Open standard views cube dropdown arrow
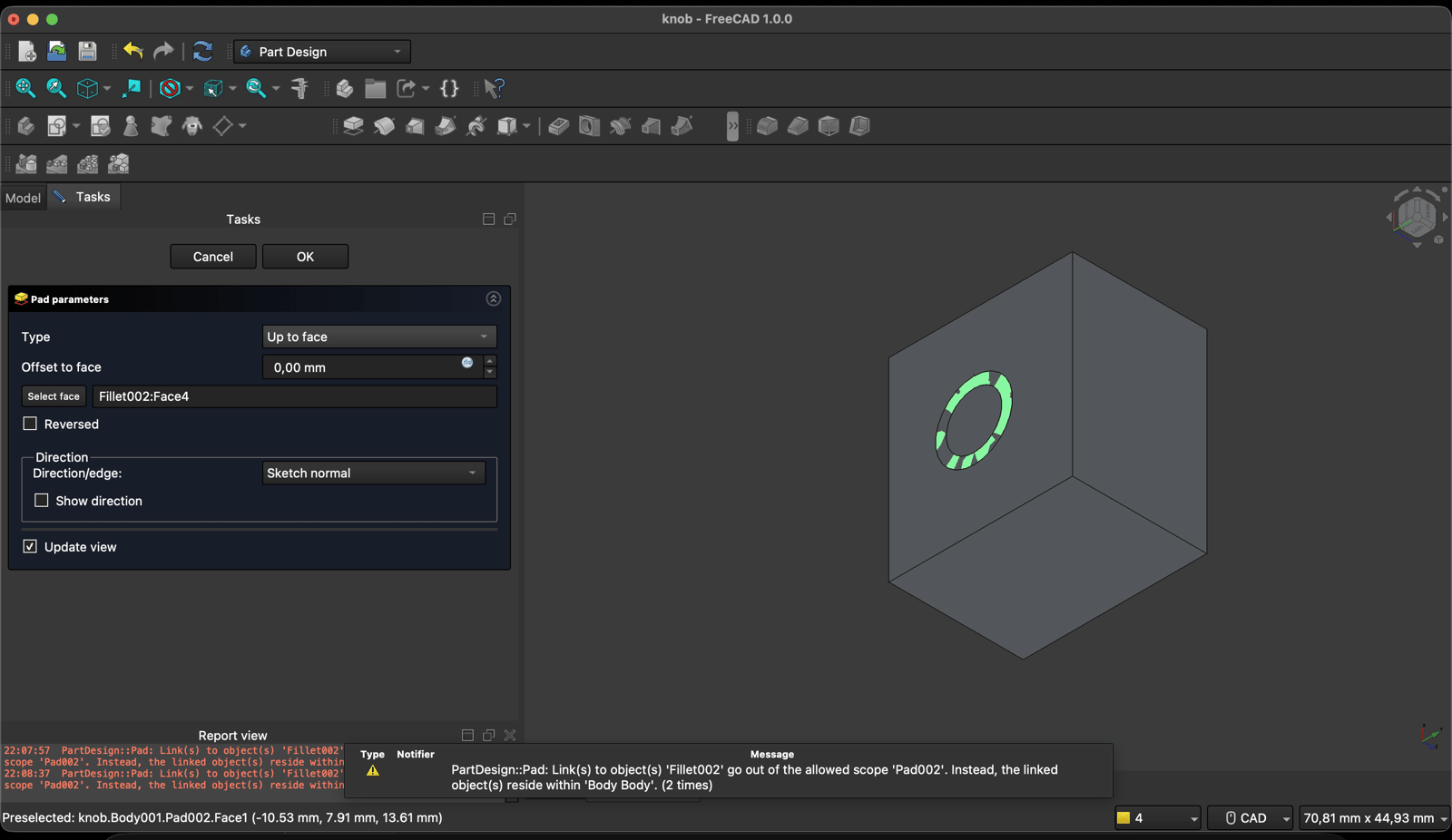This screenshot has width=1452, height=840. [x=107, y=89]
